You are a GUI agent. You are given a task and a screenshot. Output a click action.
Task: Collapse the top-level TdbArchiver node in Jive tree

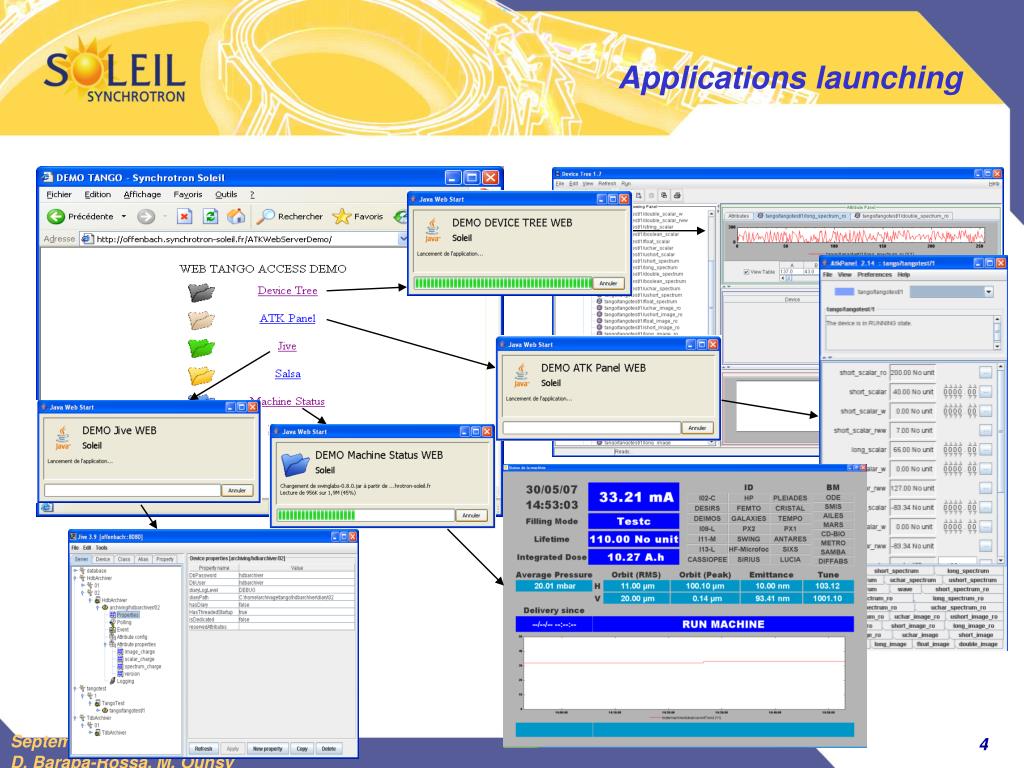[x=75, y=718]
